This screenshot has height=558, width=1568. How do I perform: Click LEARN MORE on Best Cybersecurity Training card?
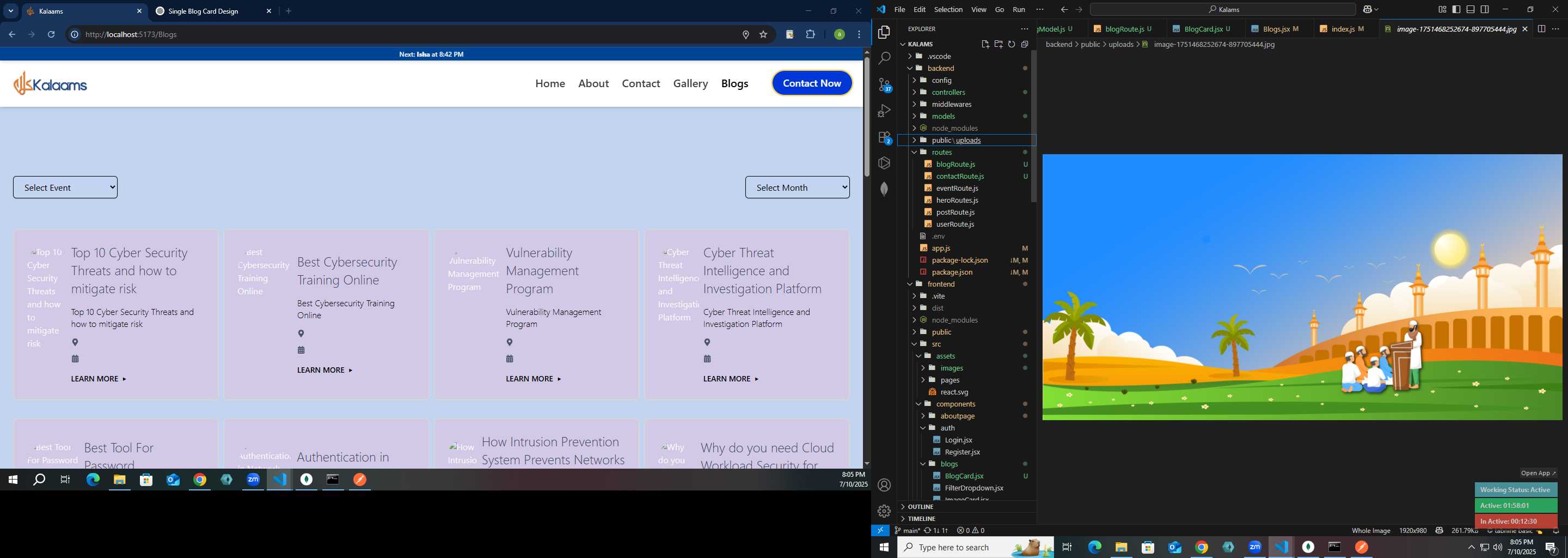click(x=324, y=370)
